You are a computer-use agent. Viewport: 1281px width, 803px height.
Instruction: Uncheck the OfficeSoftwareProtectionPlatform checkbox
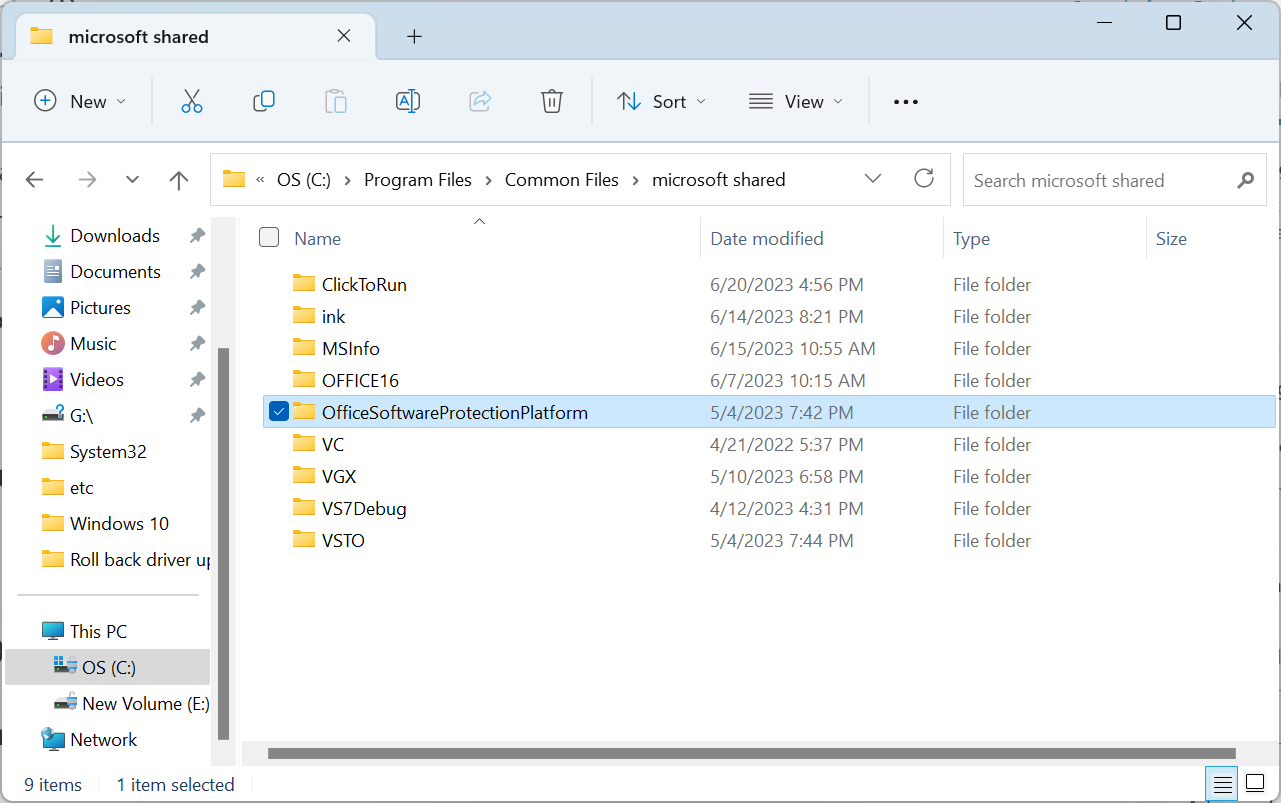click(x=279, y=411)
